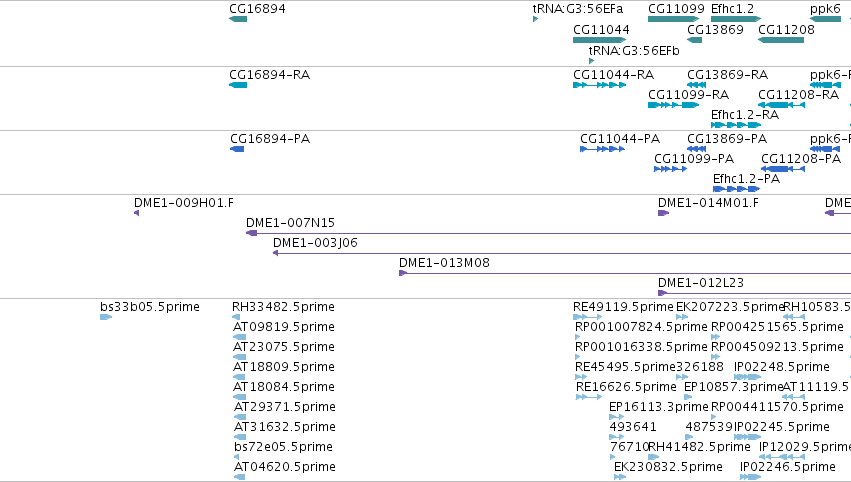
Task: Click the CG11099 gene glyph
Action: 674,19
